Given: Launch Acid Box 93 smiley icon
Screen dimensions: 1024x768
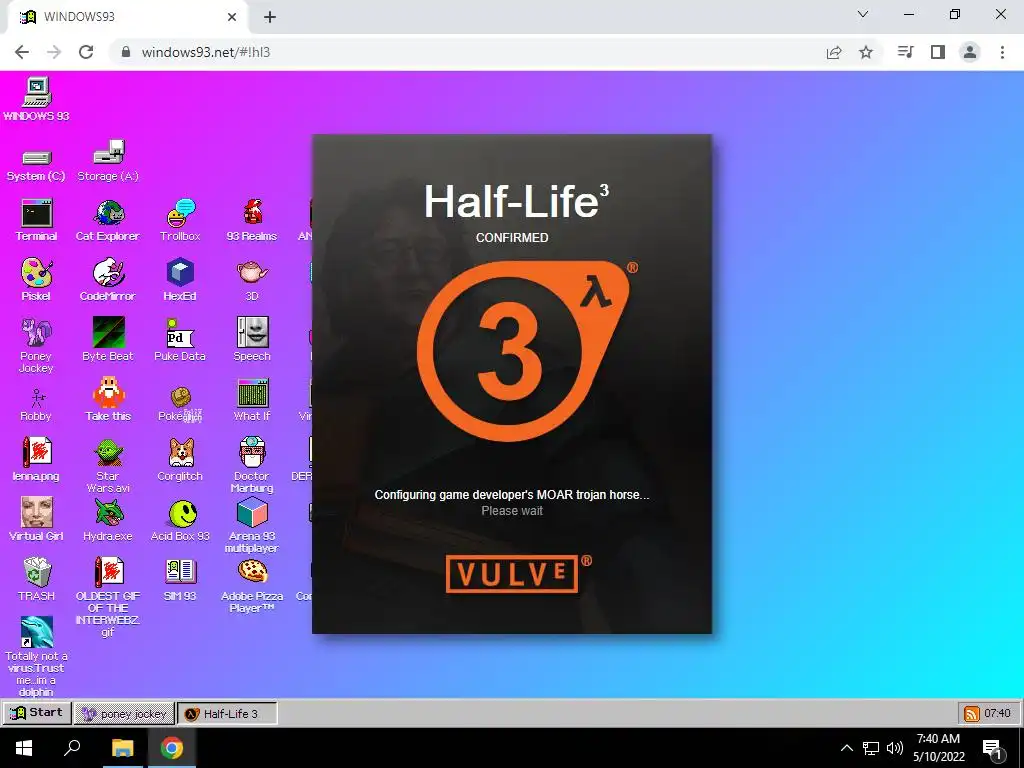Looking at the screenshot, I should pyautogui.click(x=180, y=520).
